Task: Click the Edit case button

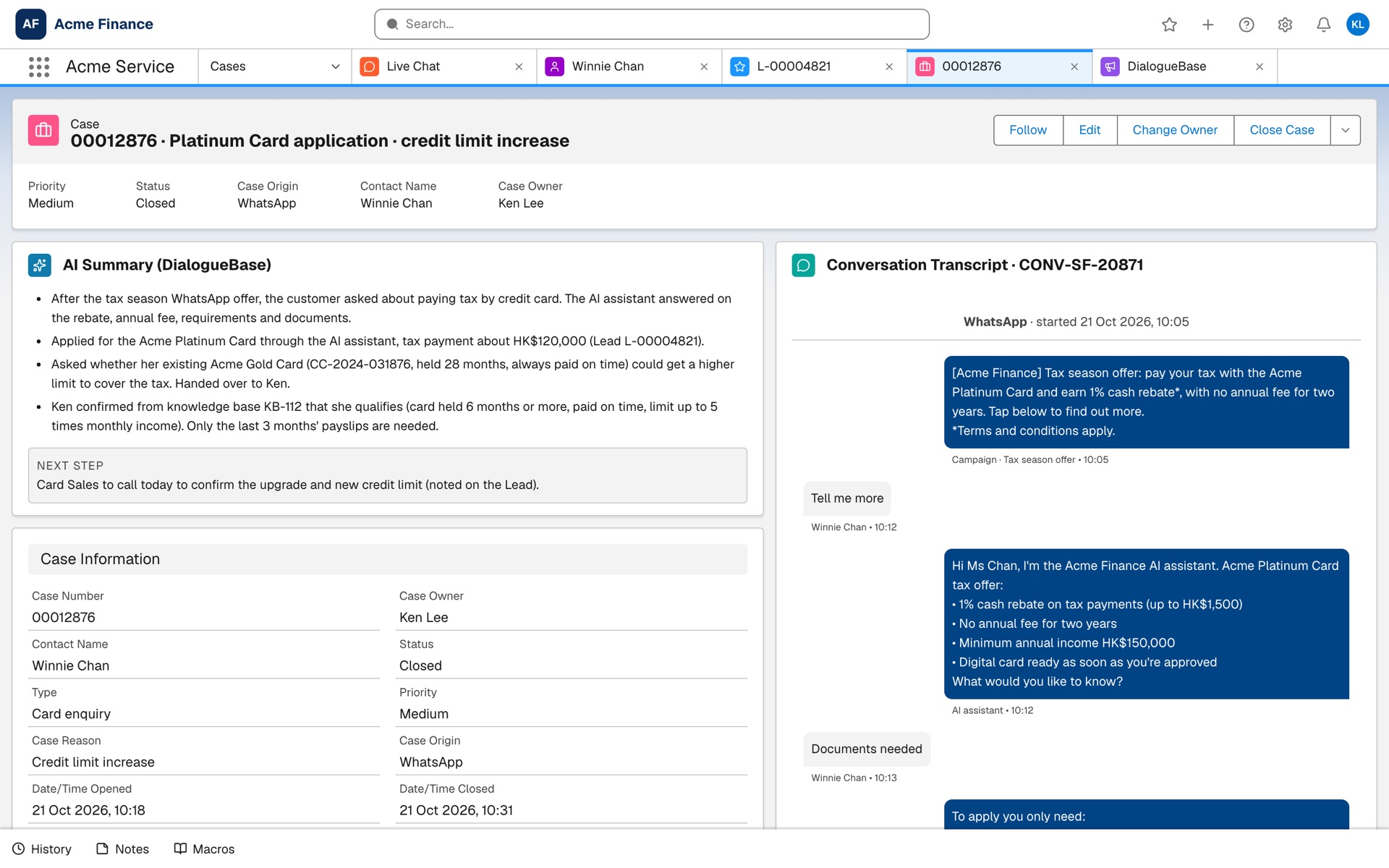Action: click(1089, 130)
